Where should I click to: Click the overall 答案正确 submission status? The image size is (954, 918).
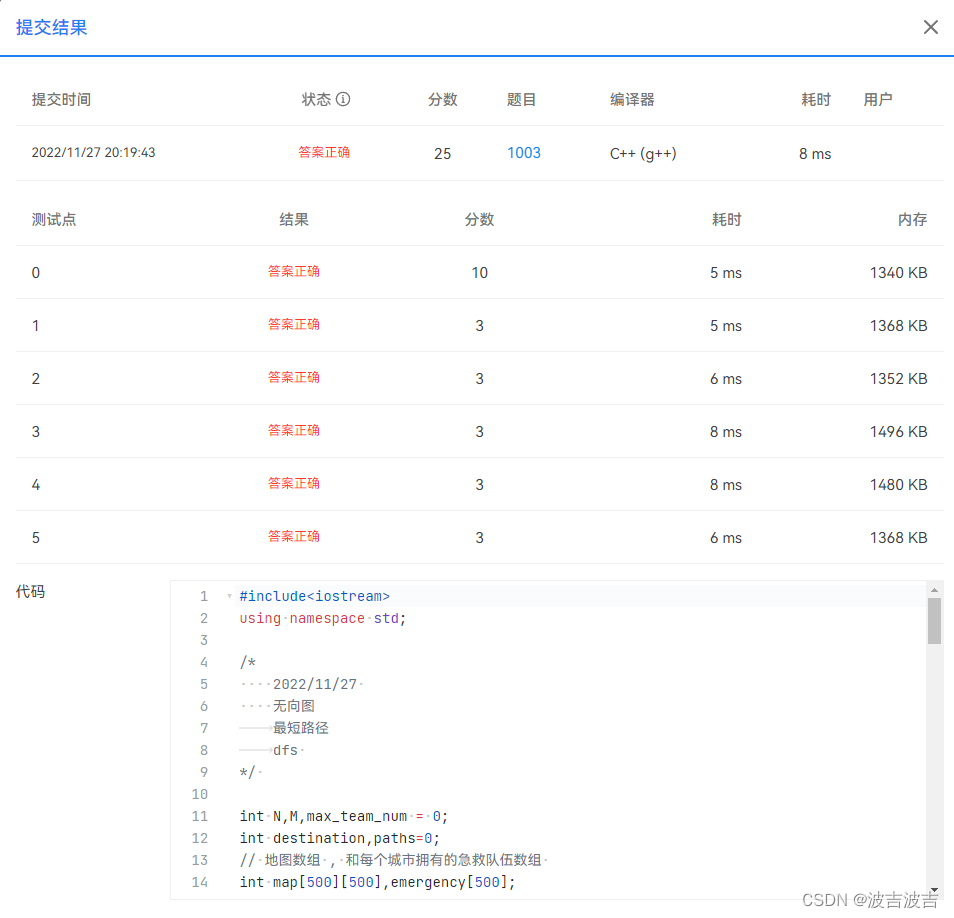[x=324, y=154]
